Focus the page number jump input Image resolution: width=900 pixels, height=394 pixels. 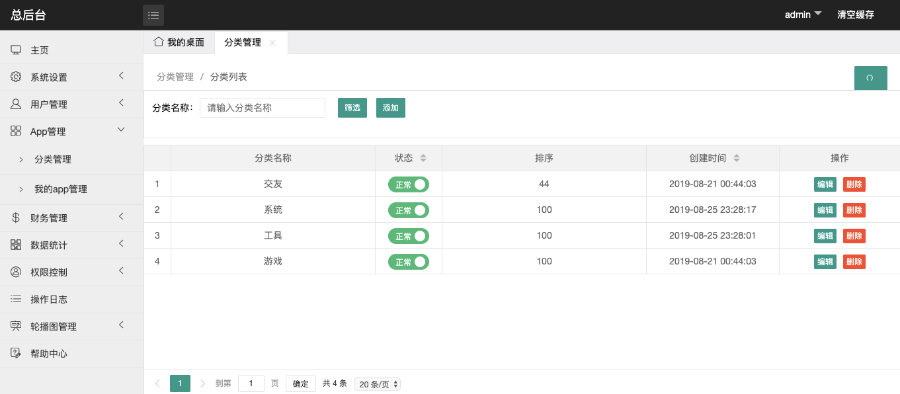click(251, 384)
